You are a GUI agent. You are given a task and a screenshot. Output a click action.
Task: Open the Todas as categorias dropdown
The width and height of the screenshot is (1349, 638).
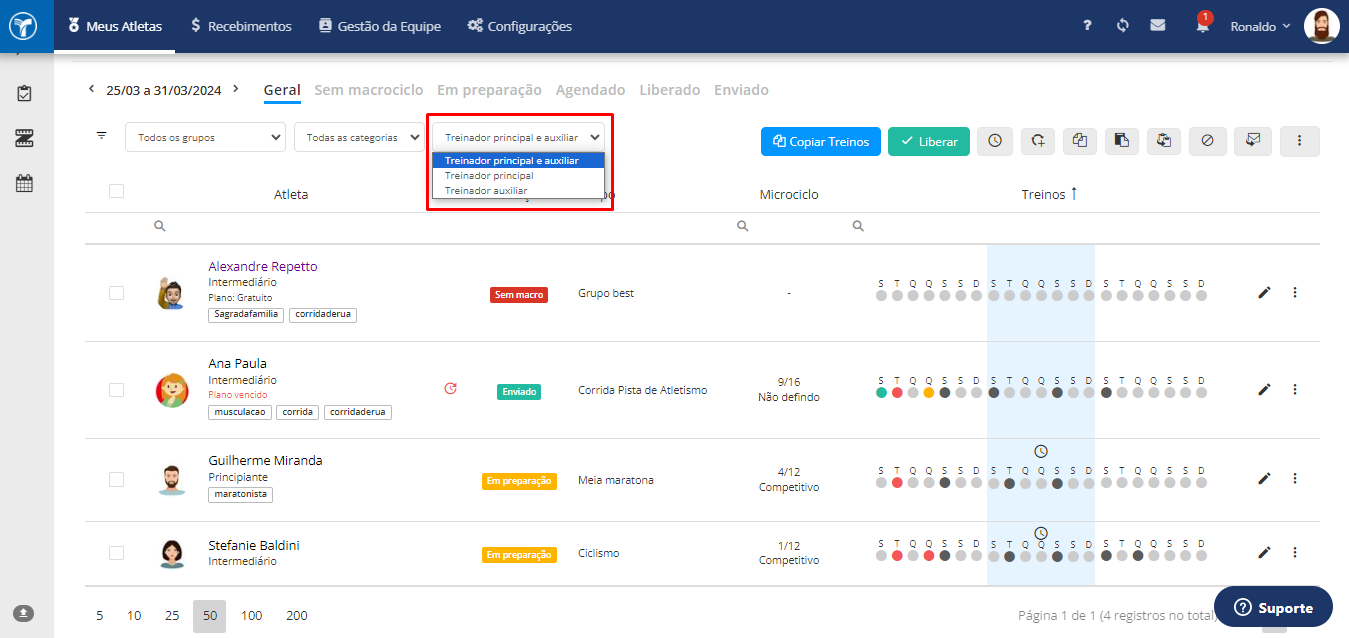[x=358, y=137]
